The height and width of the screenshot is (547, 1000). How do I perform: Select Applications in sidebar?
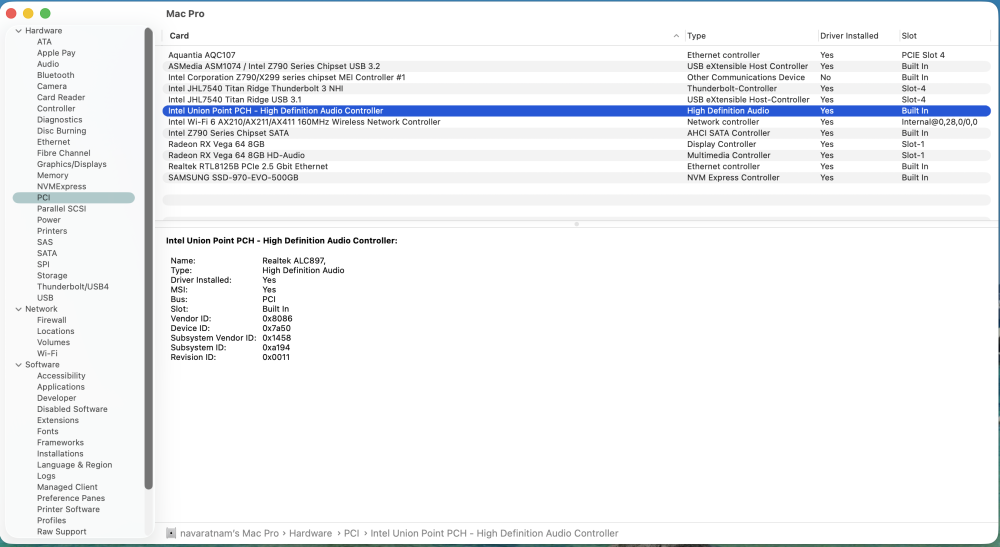coord(61,387)
